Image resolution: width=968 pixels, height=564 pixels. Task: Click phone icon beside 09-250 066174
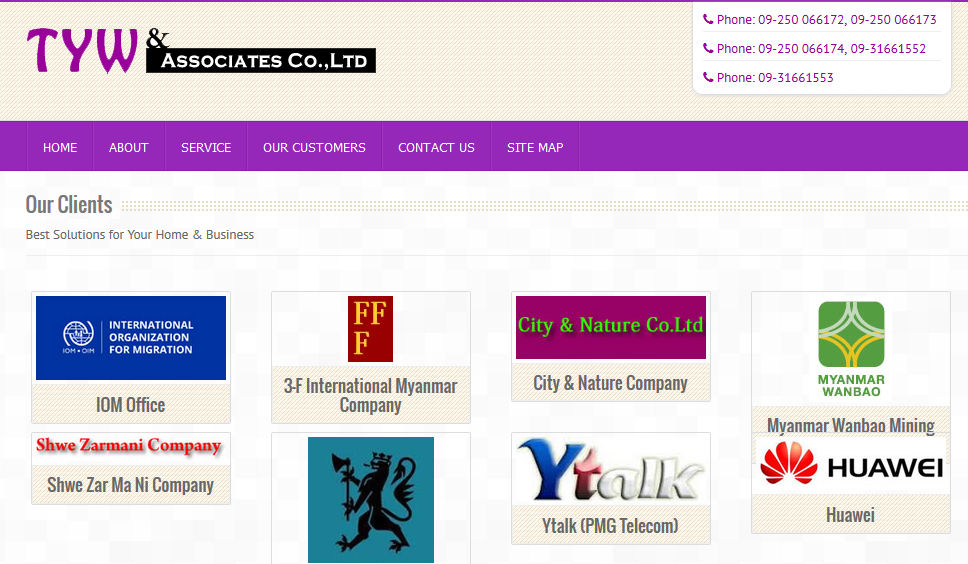(x=708, y=48)
